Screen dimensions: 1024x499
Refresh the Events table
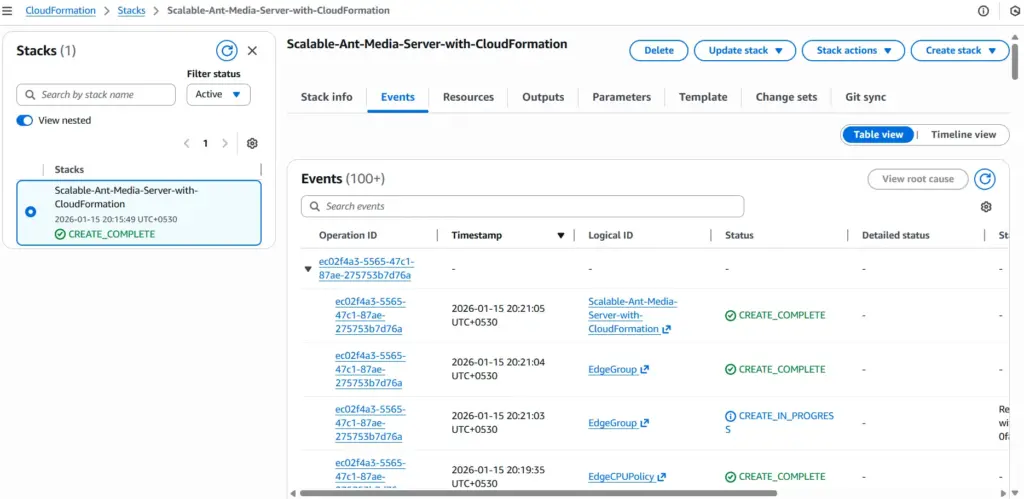[x=985, y=179]
